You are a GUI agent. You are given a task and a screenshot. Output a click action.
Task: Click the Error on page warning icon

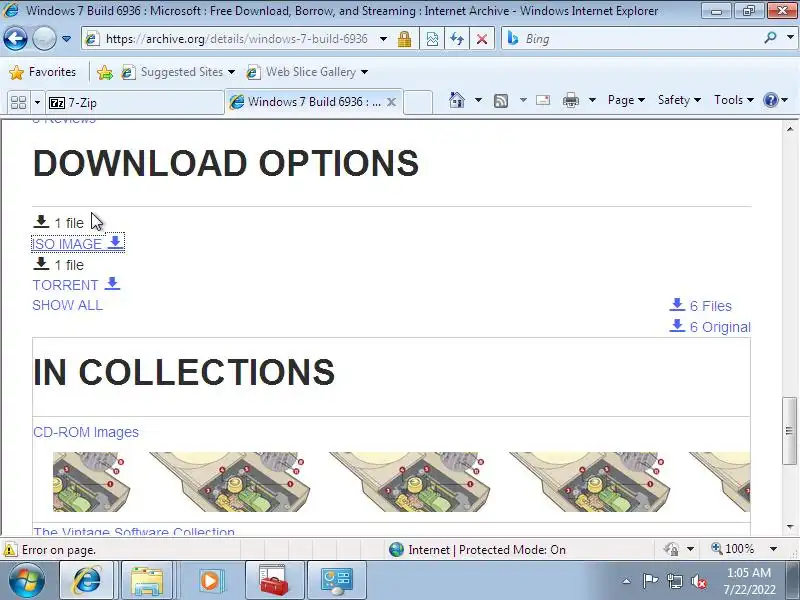point(9,550)
